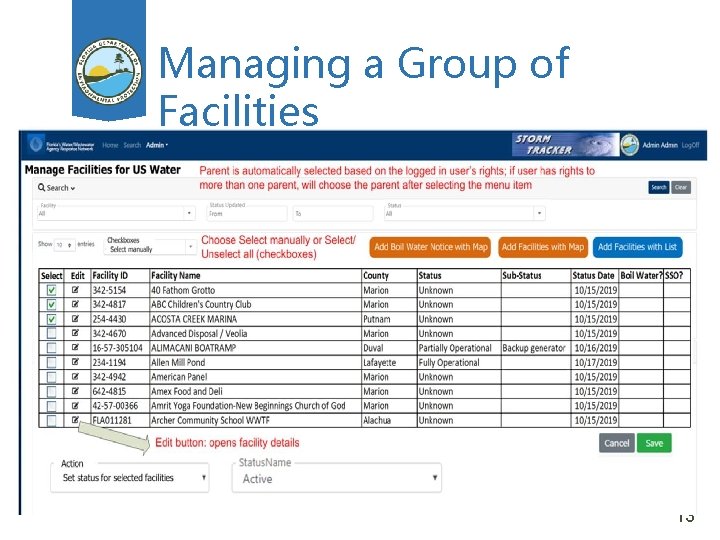
Task: Click the blue Search button
Action: point(658,187)
